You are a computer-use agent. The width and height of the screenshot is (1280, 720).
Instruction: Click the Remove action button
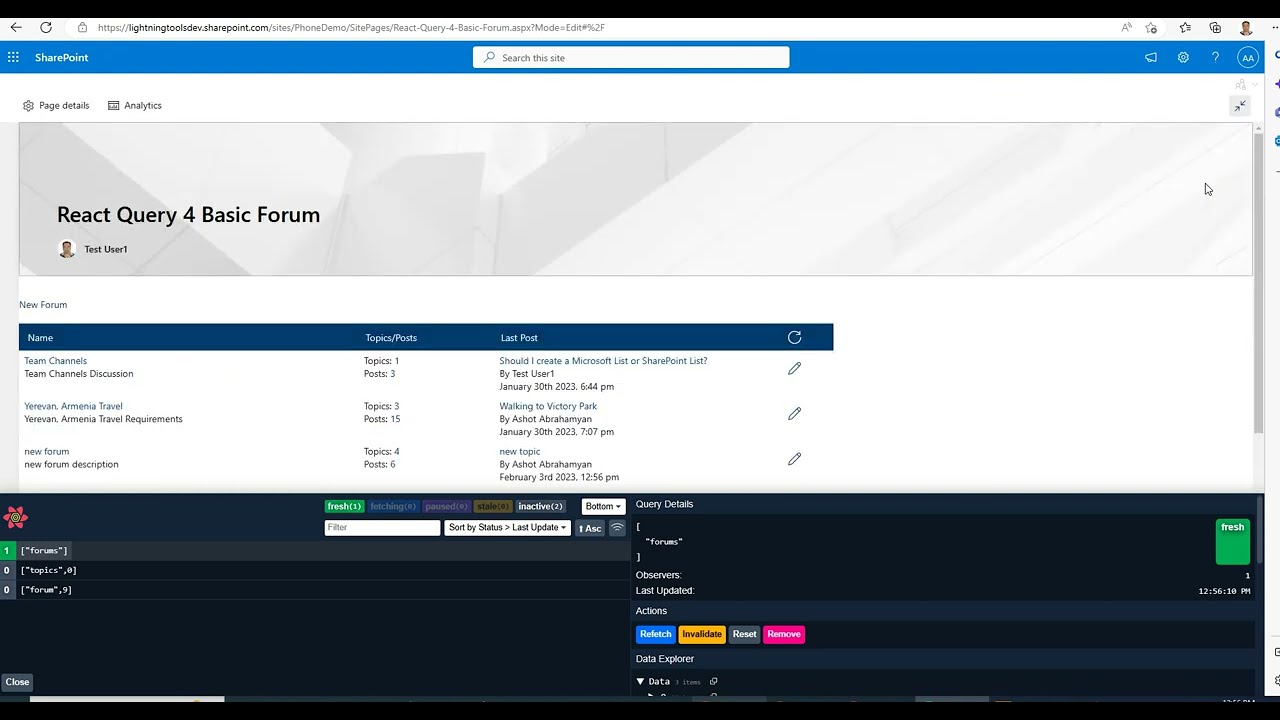[x=784, y=634]
